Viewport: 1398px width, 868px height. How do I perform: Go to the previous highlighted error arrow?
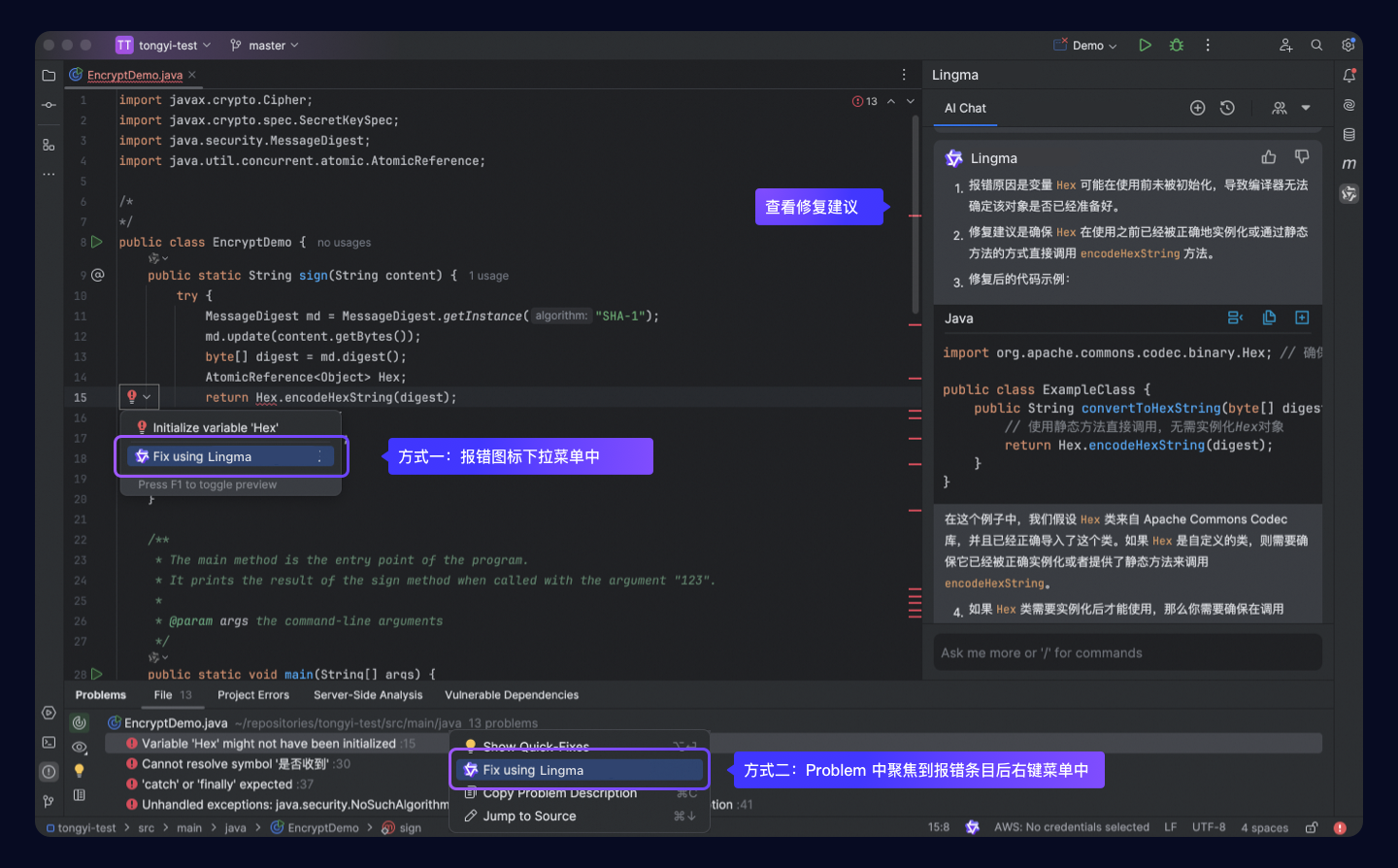point(891,101)
